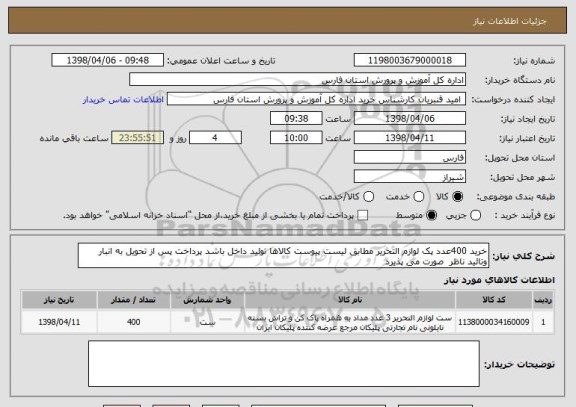Click the شیراز delivery city field
Screen dimensions: 576x407
click(x=410, y=177)
